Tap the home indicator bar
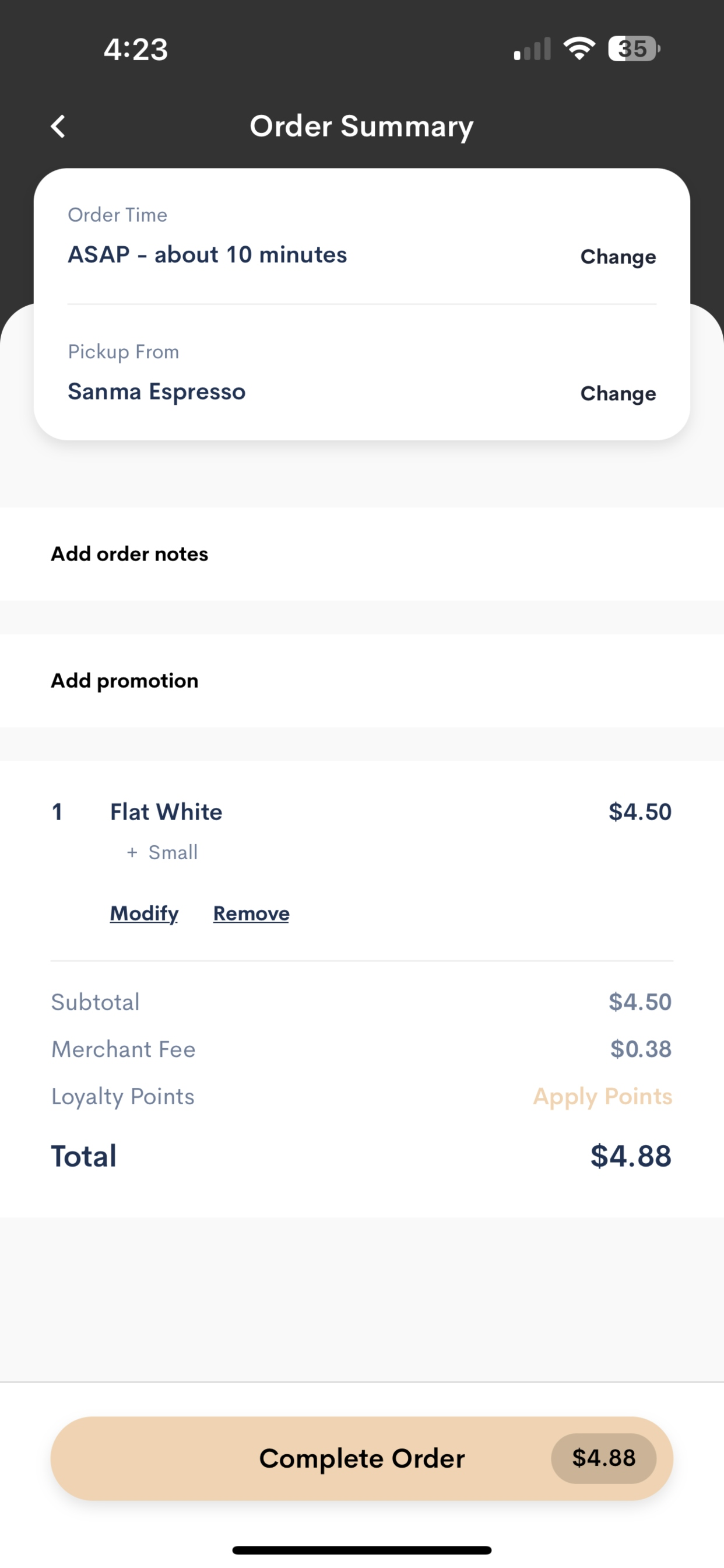Screen dimensions: 724x1568 pyautogui.click(x=362, y=1550)
